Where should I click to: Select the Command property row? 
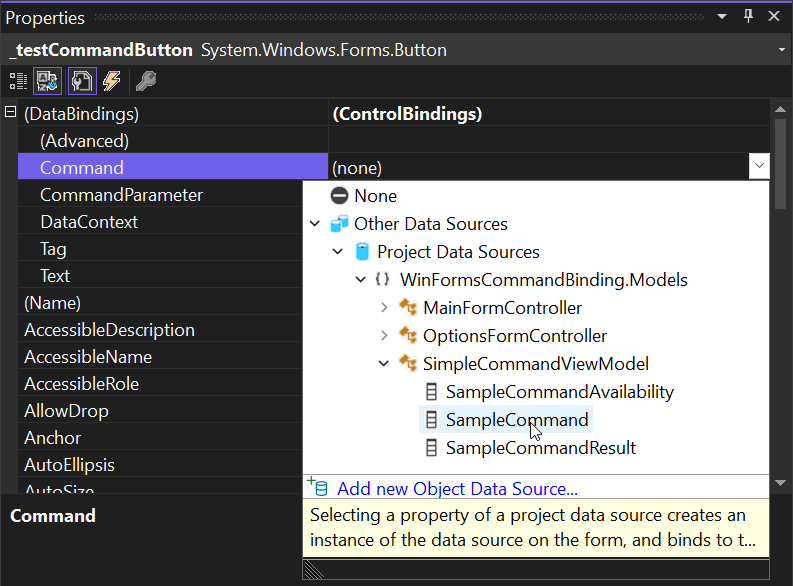173,167
